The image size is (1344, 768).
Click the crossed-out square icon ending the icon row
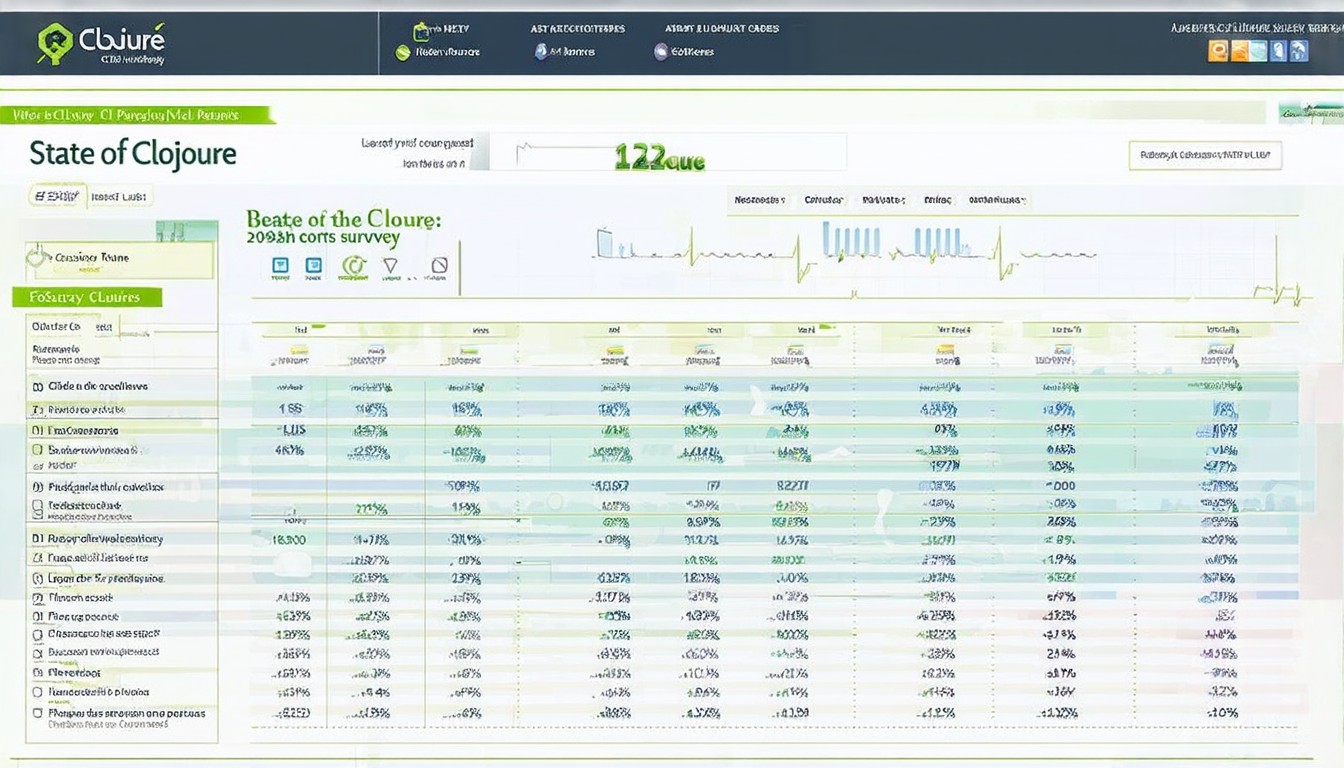(x=438, y=266)
